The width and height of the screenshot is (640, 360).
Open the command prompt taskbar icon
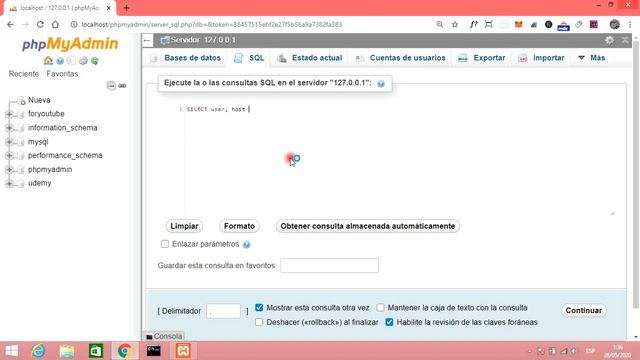pos(153,351)
